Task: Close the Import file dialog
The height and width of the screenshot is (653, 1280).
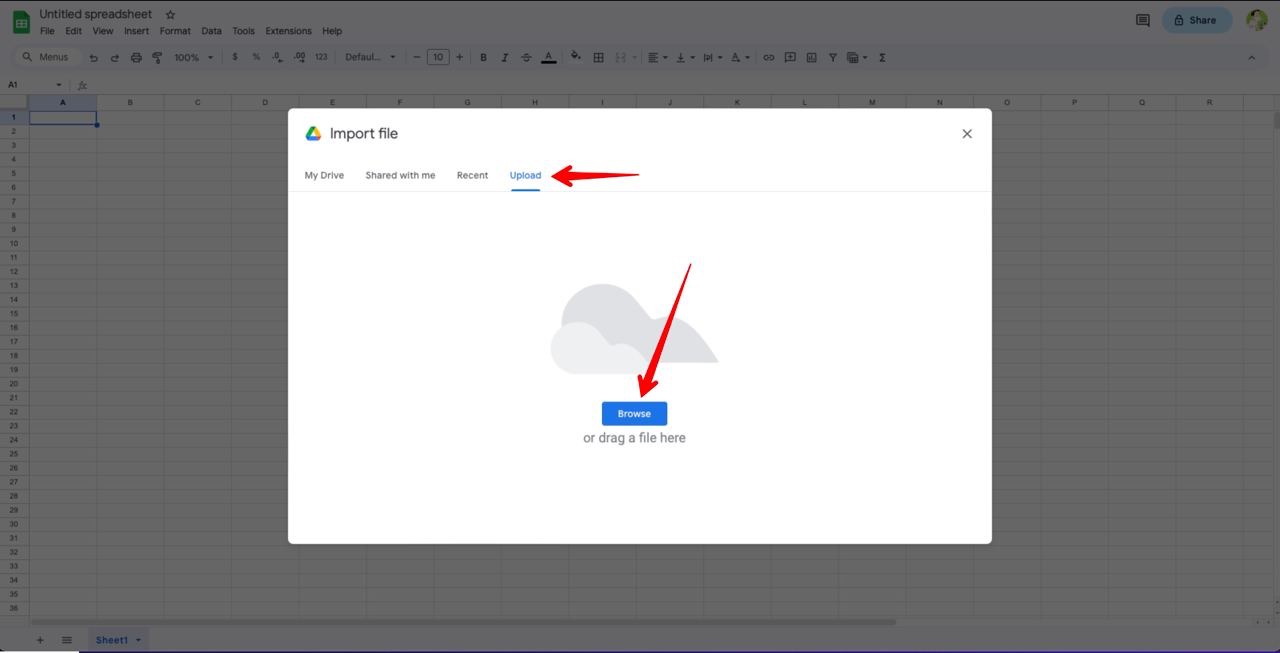Action: pos(967,134)
